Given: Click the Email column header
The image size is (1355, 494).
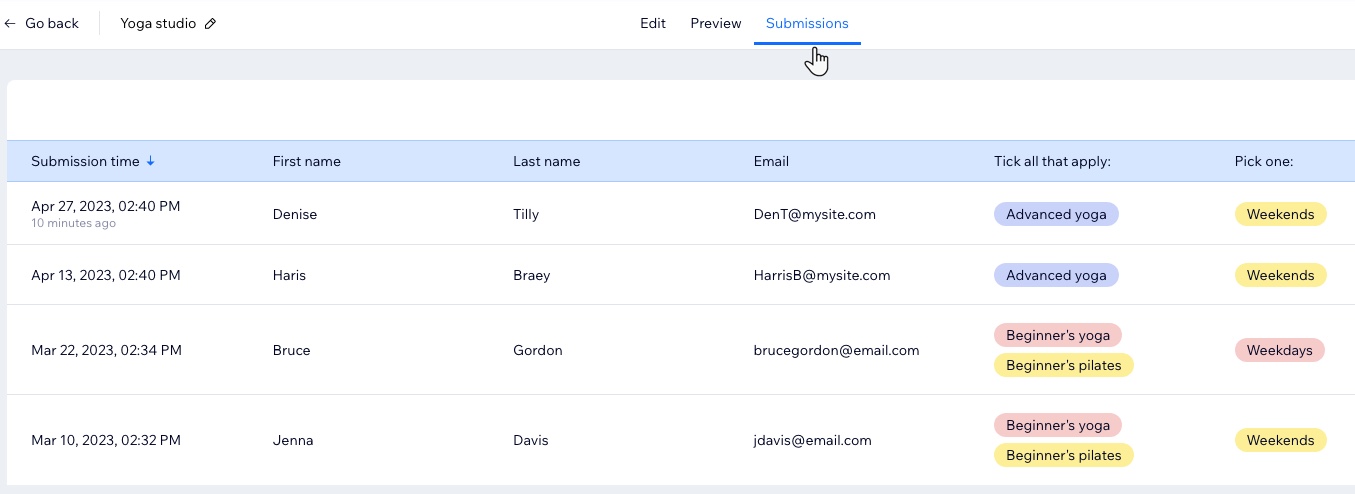Looking at the screenshot, I should (771, 161).
